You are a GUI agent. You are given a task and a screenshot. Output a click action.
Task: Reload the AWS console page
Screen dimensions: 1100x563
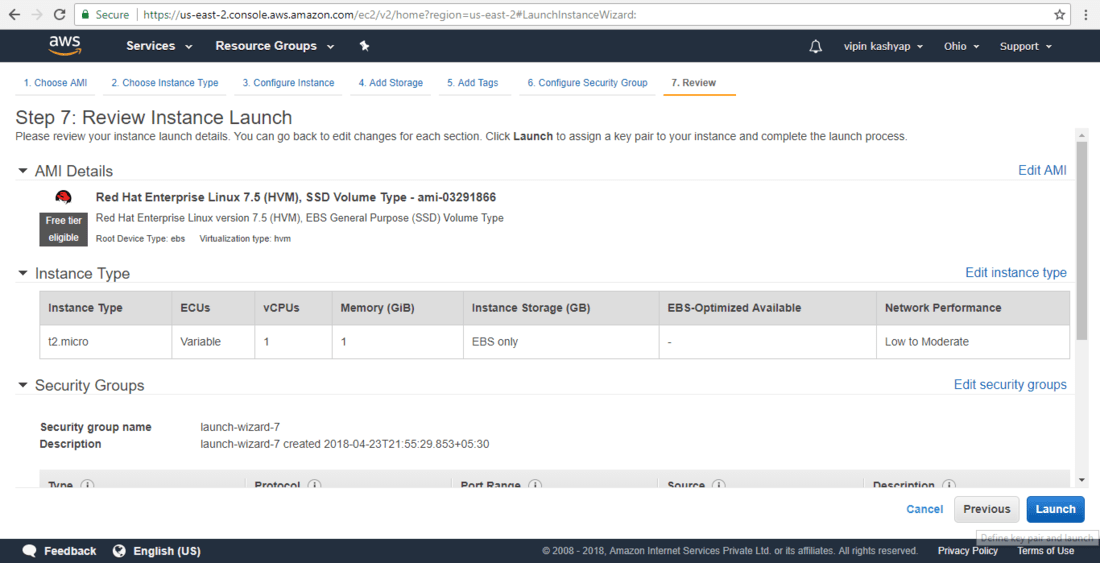tap(60, 15)
